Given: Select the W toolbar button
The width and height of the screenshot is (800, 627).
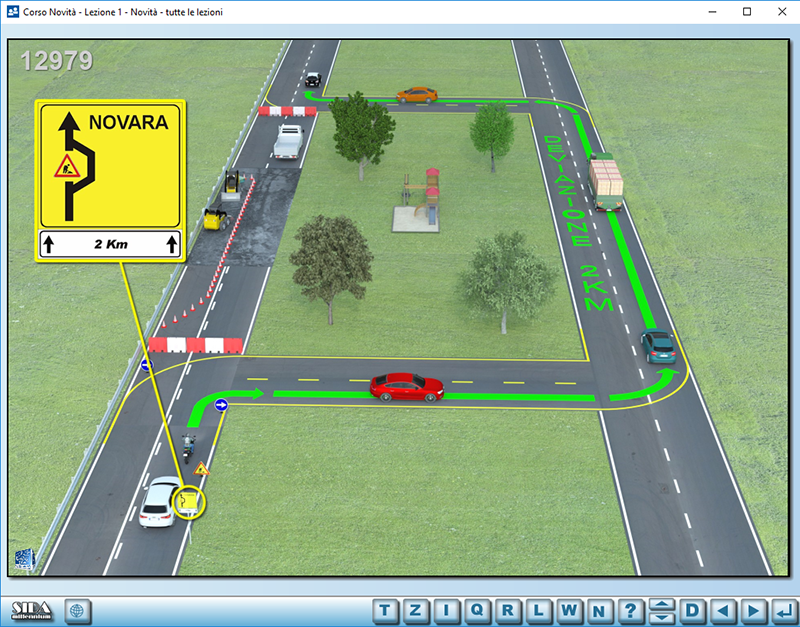Looking at the screenshot, I should (569, 610).
